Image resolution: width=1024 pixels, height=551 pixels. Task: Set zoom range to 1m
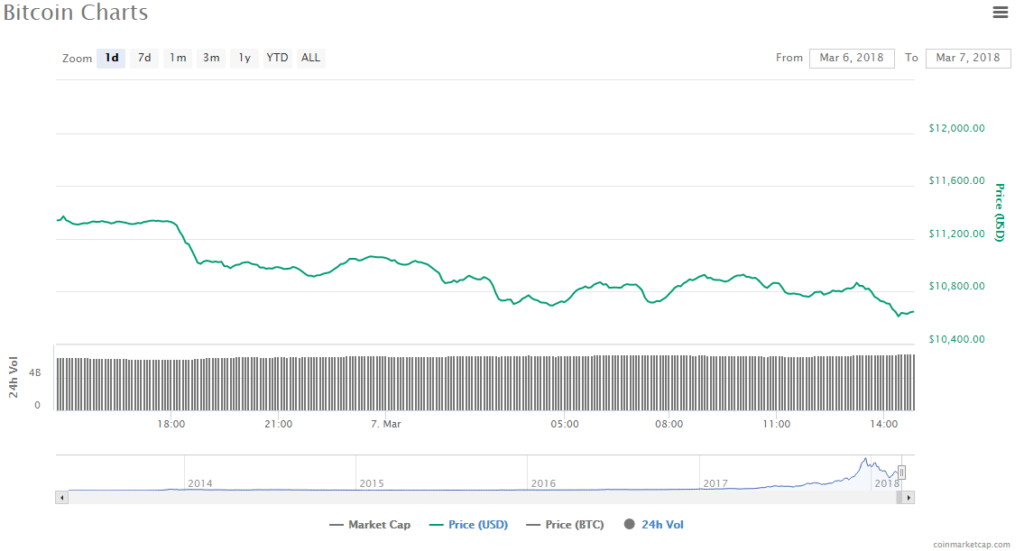point(177,58)
